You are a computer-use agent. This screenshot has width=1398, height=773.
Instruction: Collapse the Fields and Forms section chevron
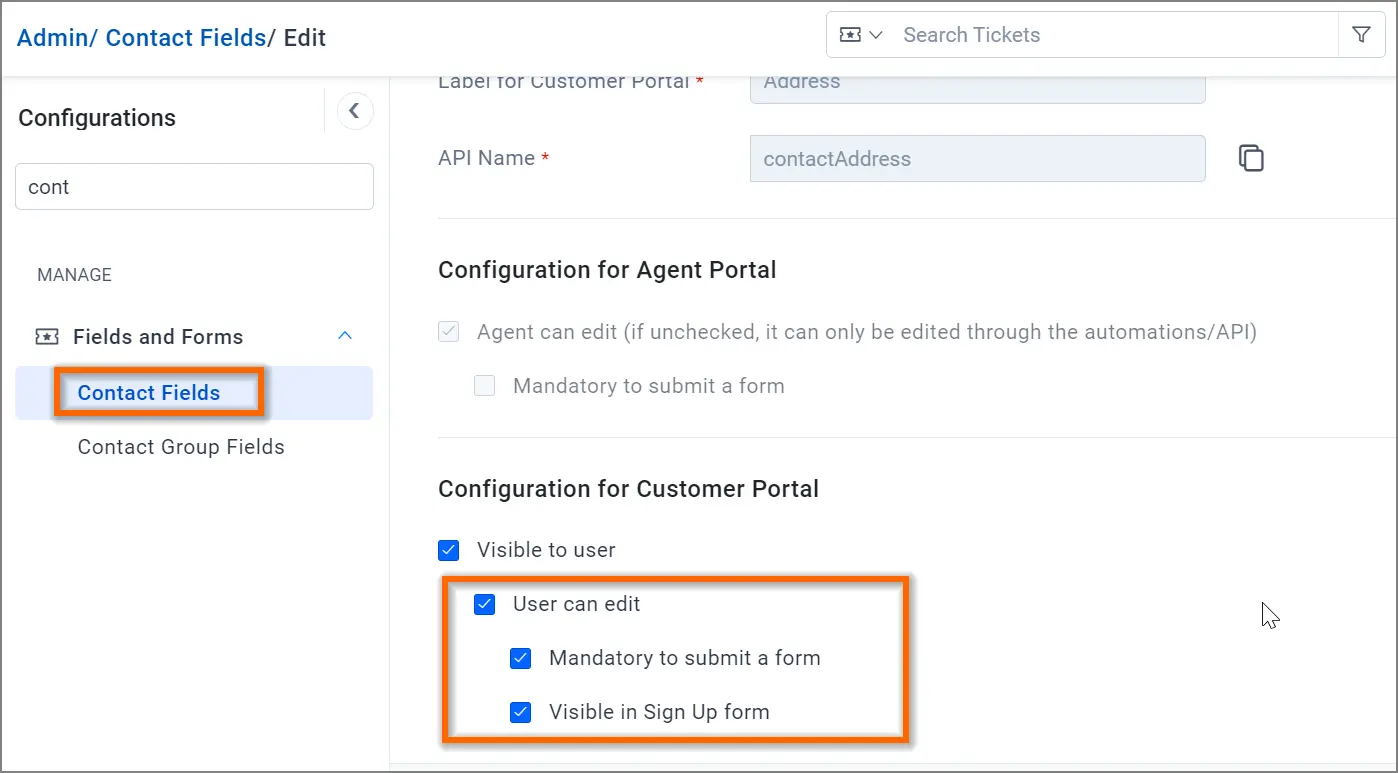tap(345, 336)
